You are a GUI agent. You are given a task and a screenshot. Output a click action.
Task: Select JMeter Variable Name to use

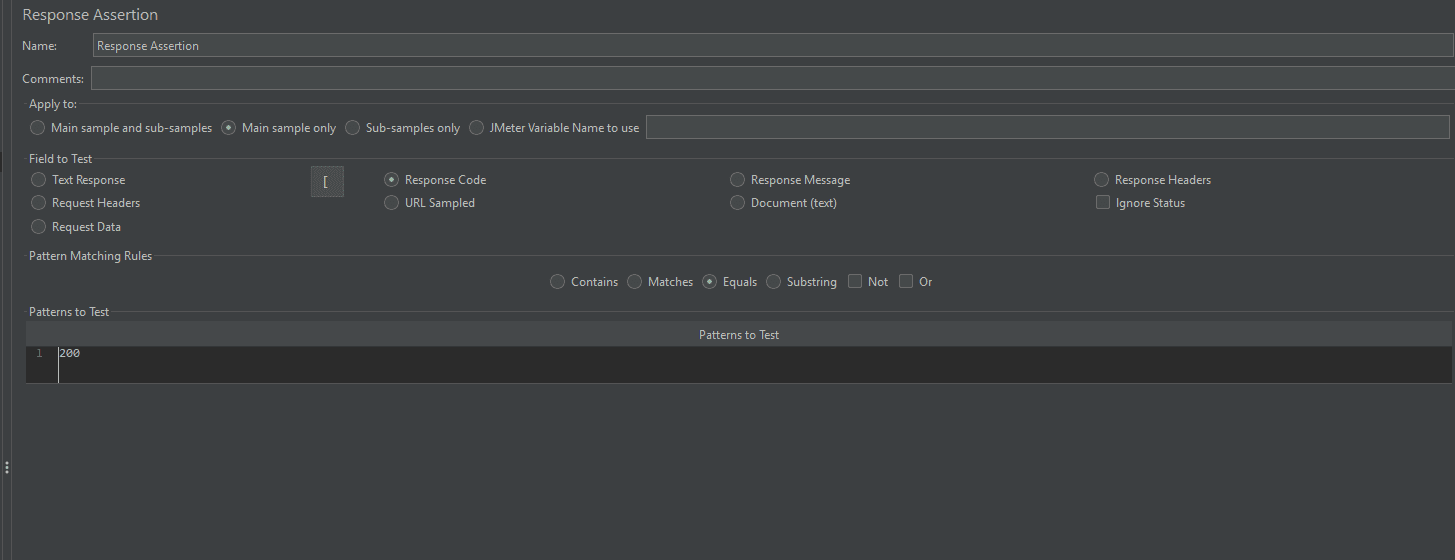[x=477, y=128]
